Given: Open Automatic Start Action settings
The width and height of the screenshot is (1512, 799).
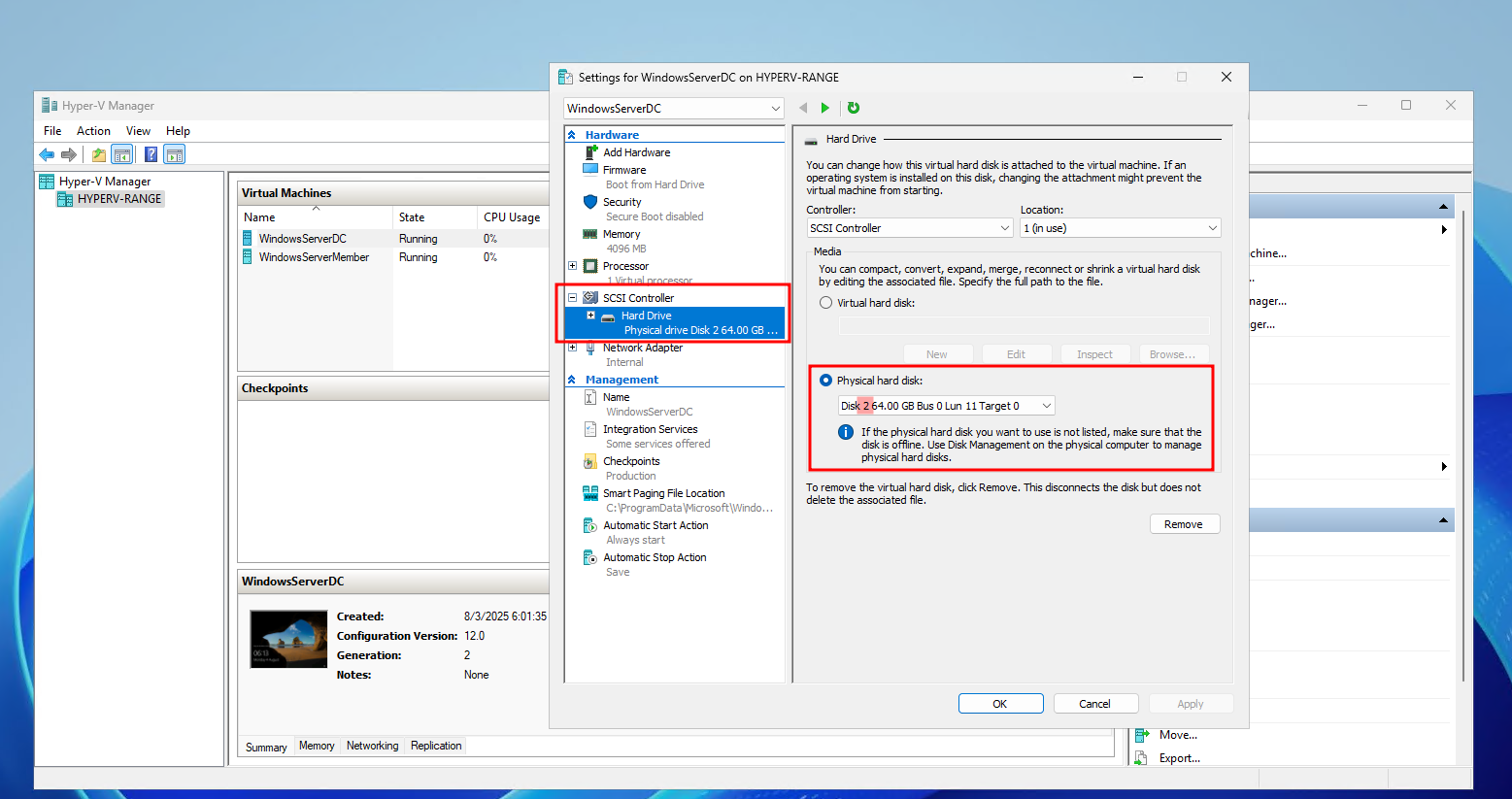Looking at the screenshot, I should (655, 525).
